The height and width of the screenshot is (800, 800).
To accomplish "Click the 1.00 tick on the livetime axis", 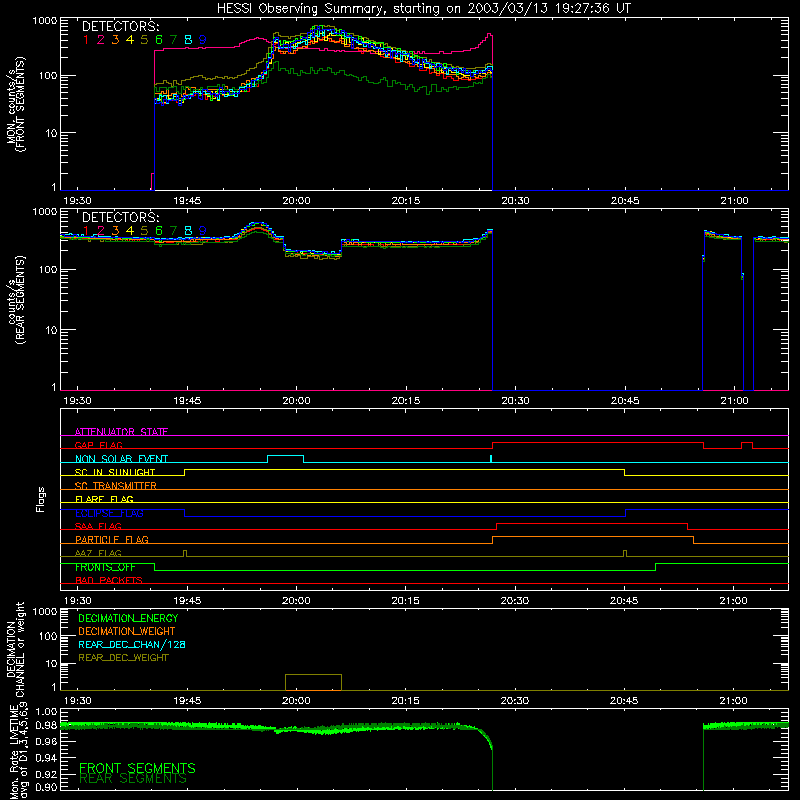I will pyautogui.click(x=46, y=711).
